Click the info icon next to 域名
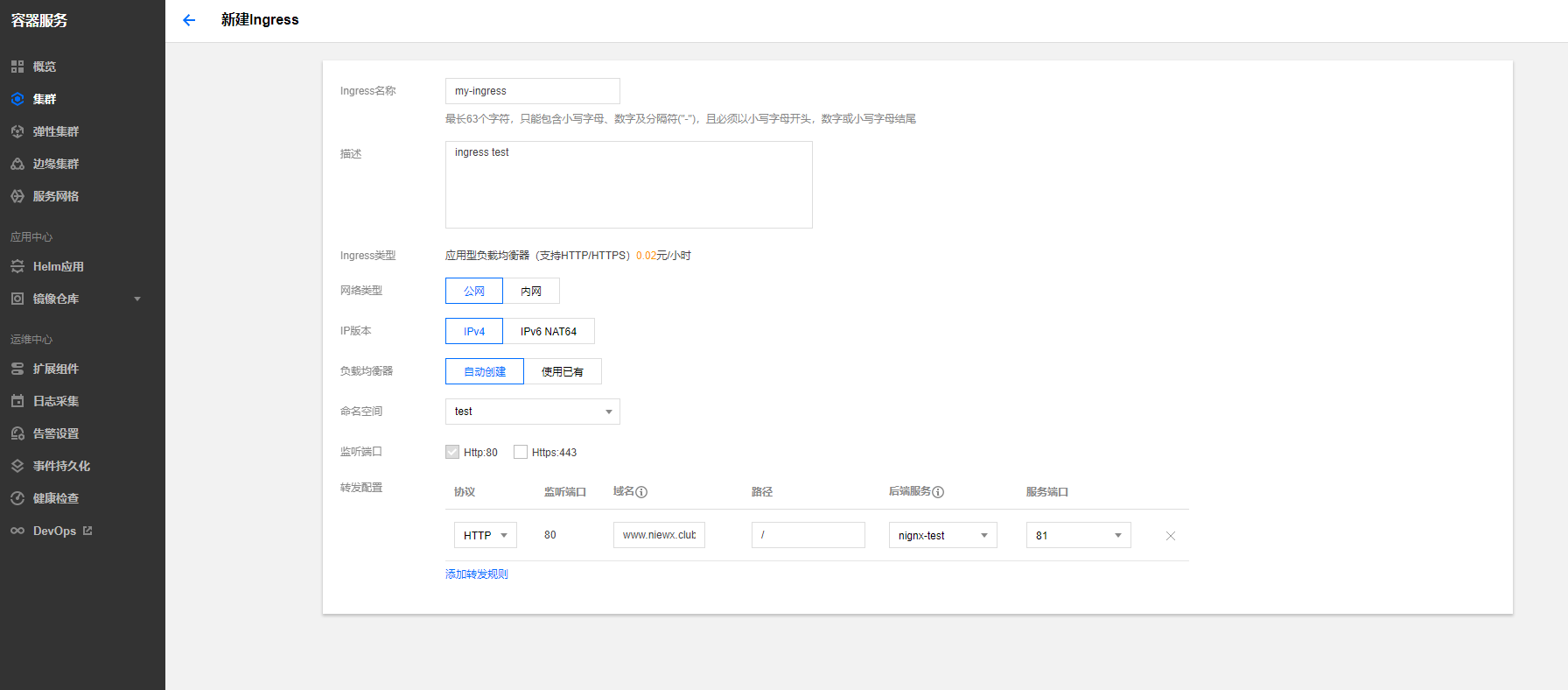 coord(641,492)
